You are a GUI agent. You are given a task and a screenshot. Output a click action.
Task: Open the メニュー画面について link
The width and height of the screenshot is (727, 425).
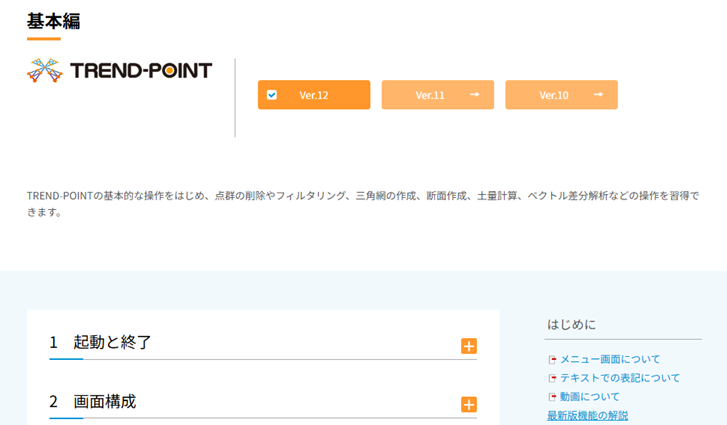[x=610, y=359]
